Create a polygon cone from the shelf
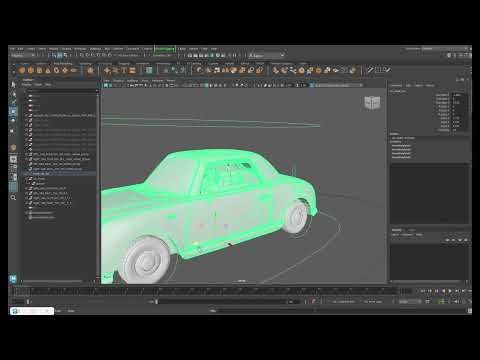Viewport: 480px width, 360px height. pos(48,70)
